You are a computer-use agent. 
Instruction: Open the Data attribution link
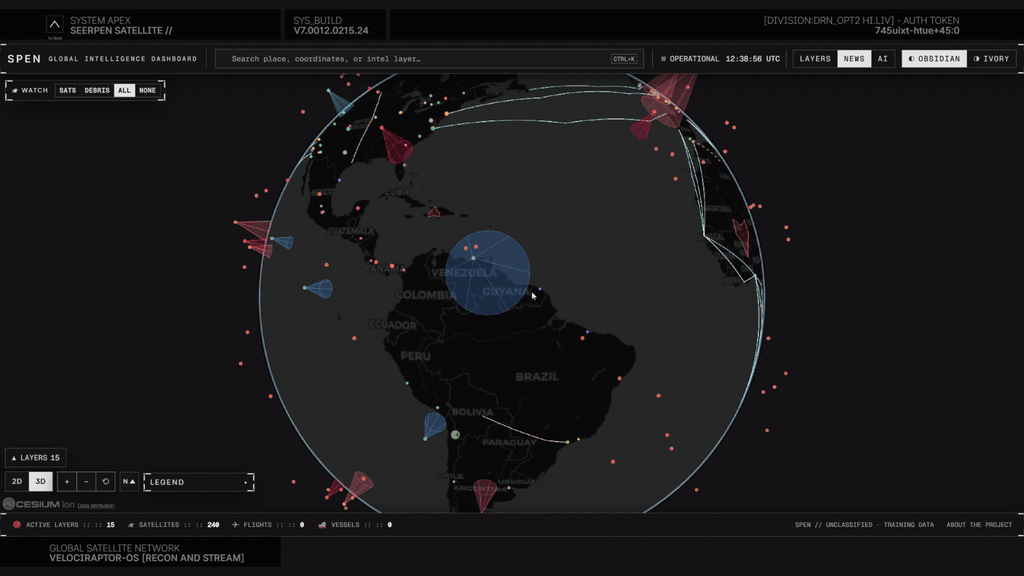coord(95,505)
